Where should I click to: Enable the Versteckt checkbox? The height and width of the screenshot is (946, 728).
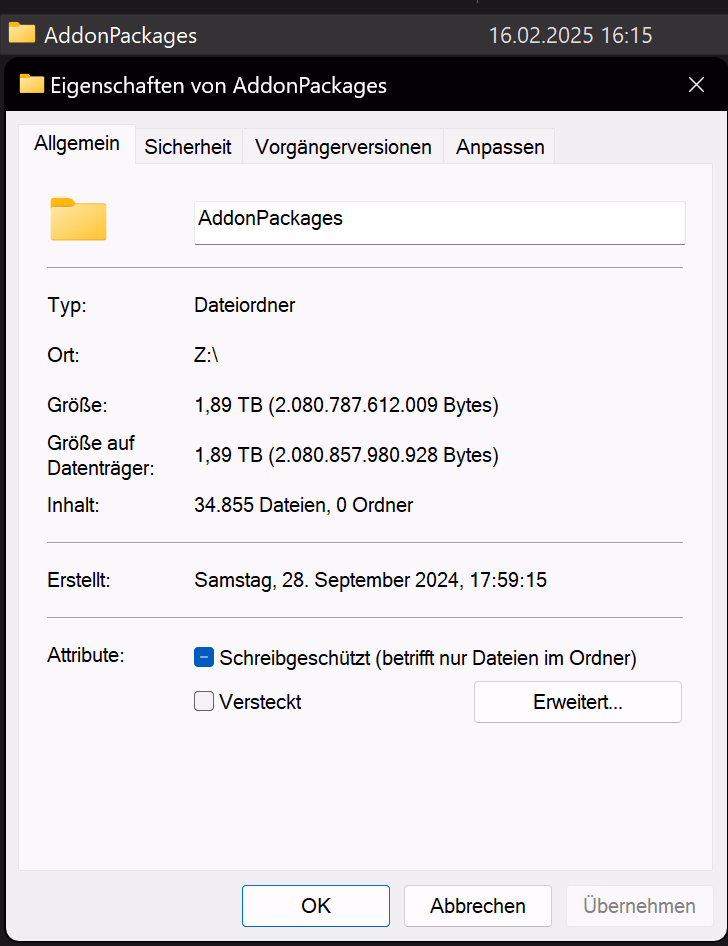point(204,702)
